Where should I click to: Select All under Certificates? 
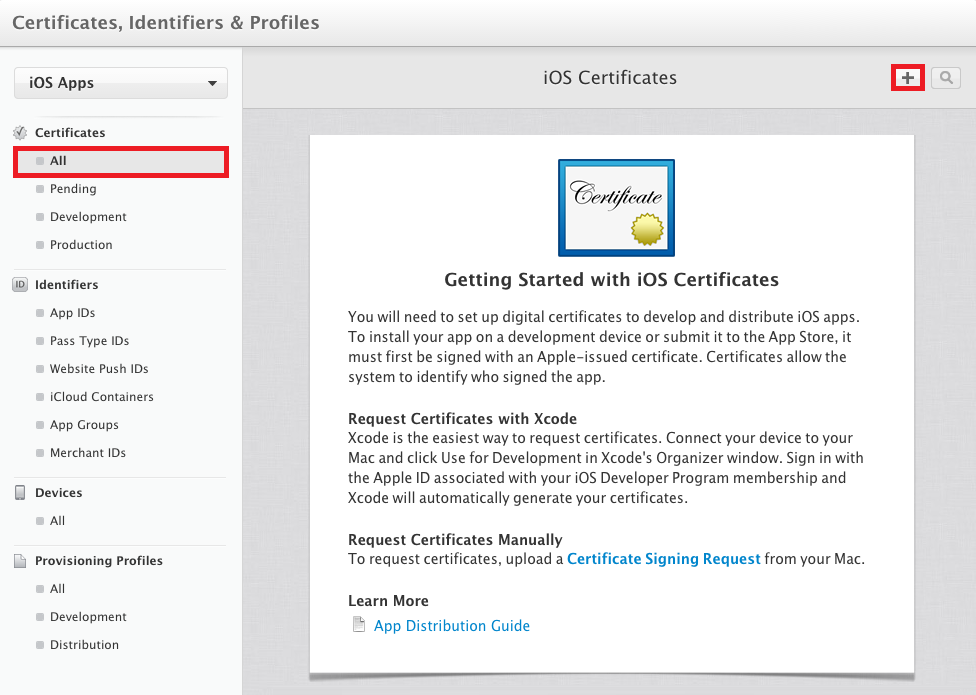(121, 161)
